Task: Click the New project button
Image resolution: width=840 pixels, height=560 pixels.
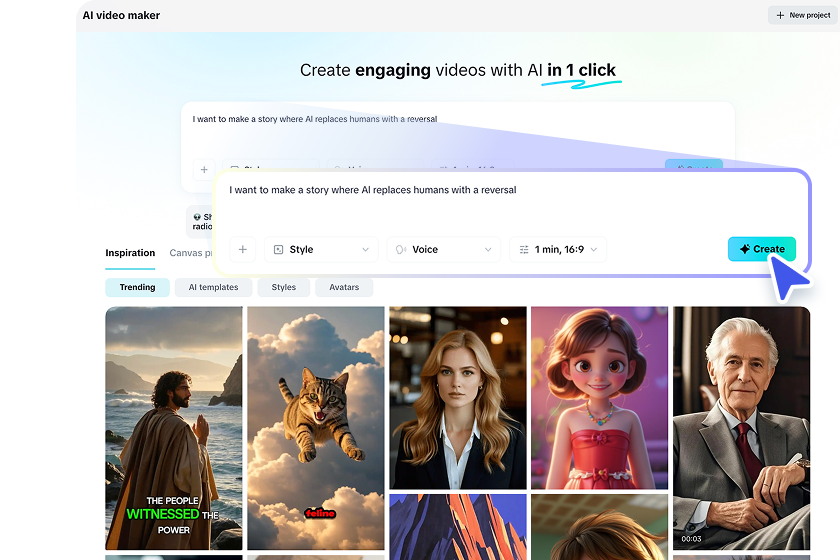Action: click(x=802, y=15)
